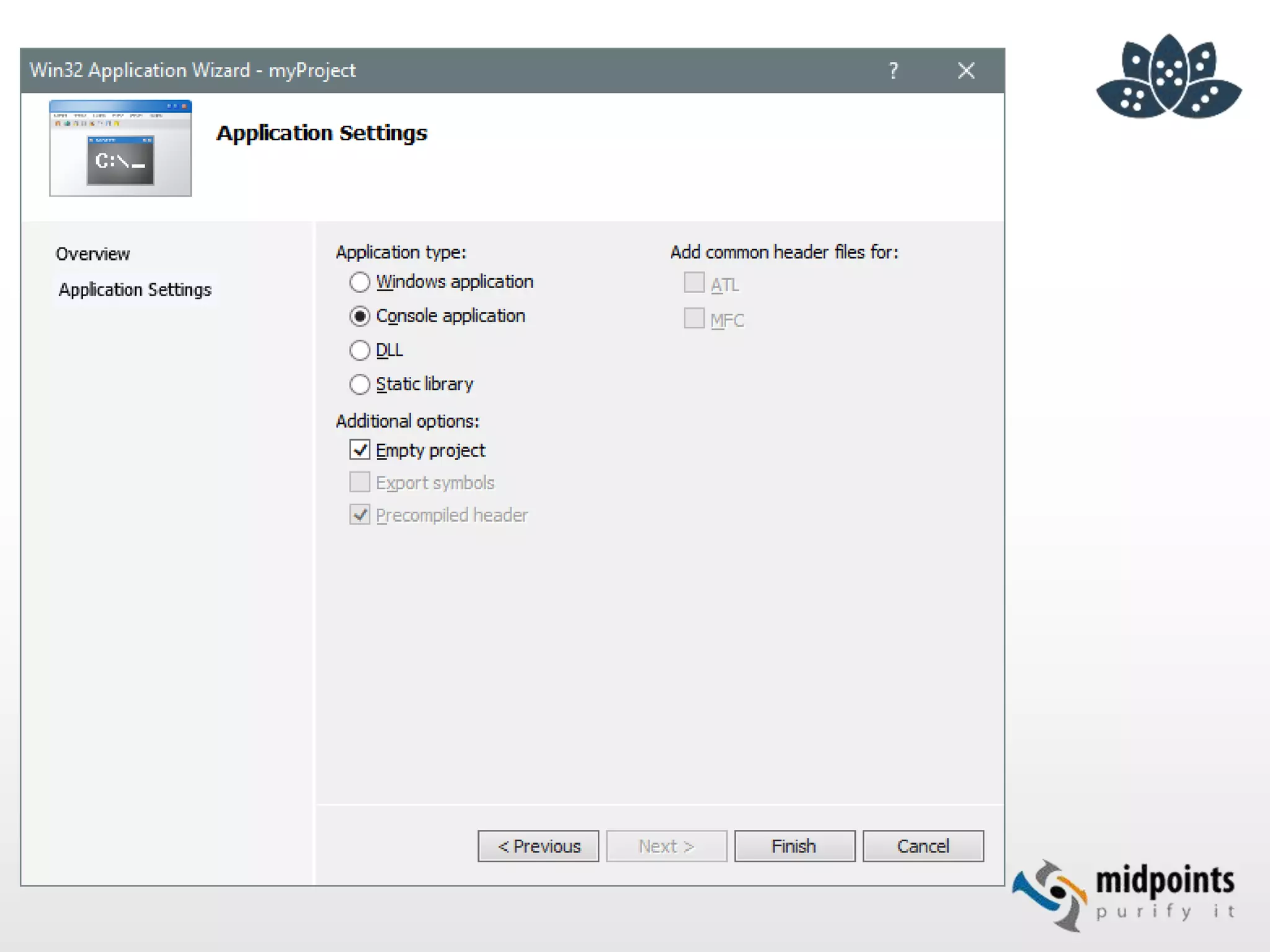
Task: Cancel the application wizard
Action: pos(923,846)
